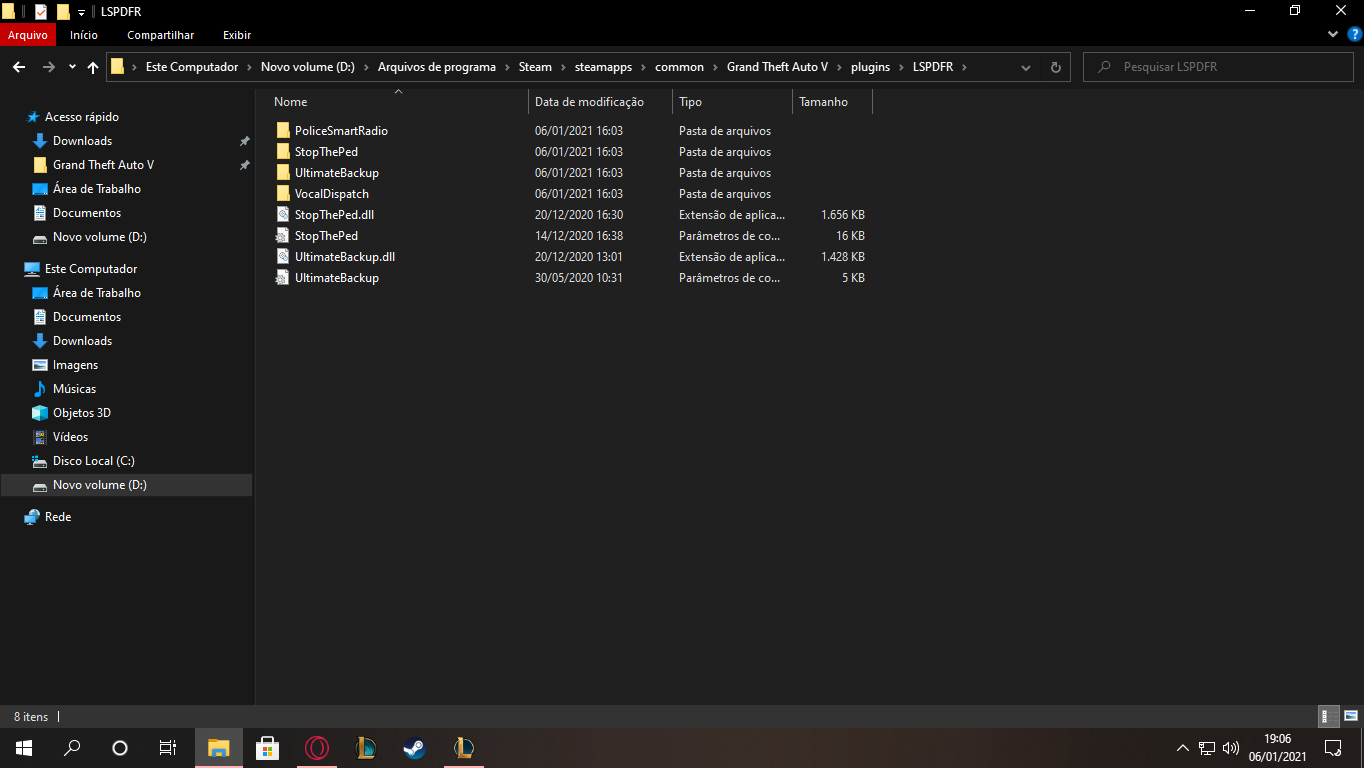Open the taskbar search
Screen dimensions: 1364x768
(x=72, y=748)
